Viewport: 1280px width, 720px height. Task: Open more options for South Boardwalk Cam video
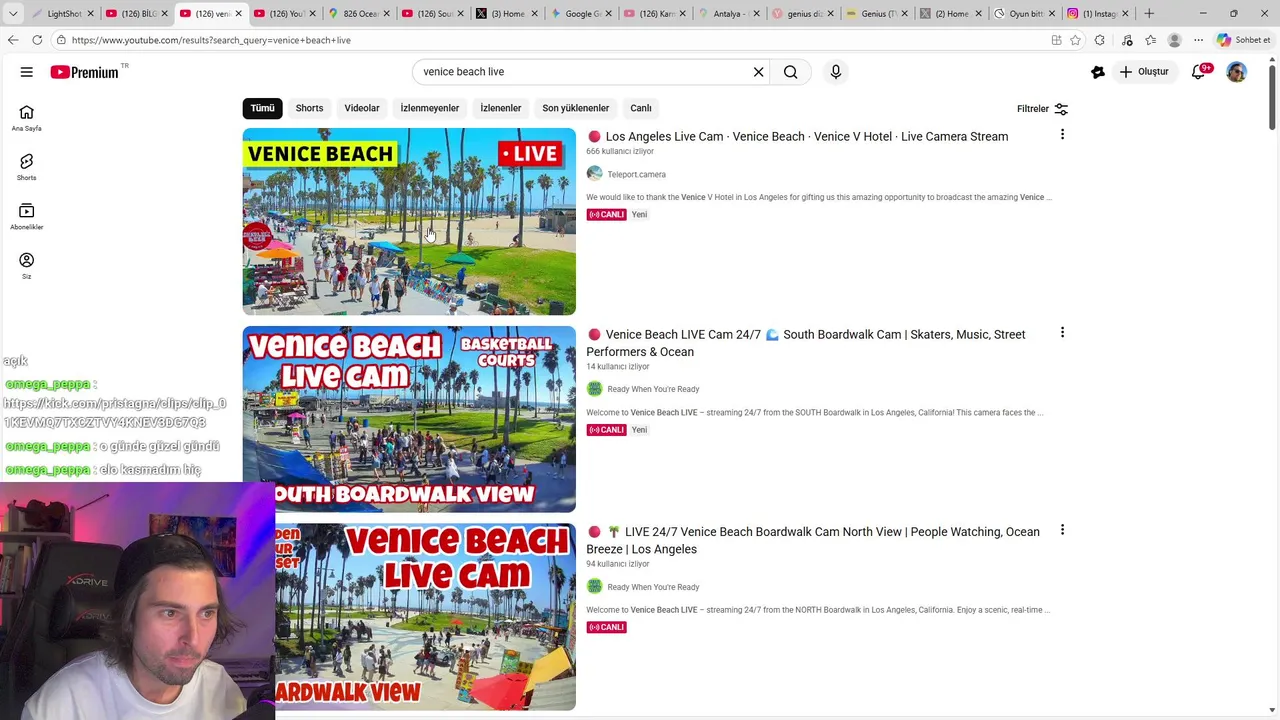coord(1062,333)
